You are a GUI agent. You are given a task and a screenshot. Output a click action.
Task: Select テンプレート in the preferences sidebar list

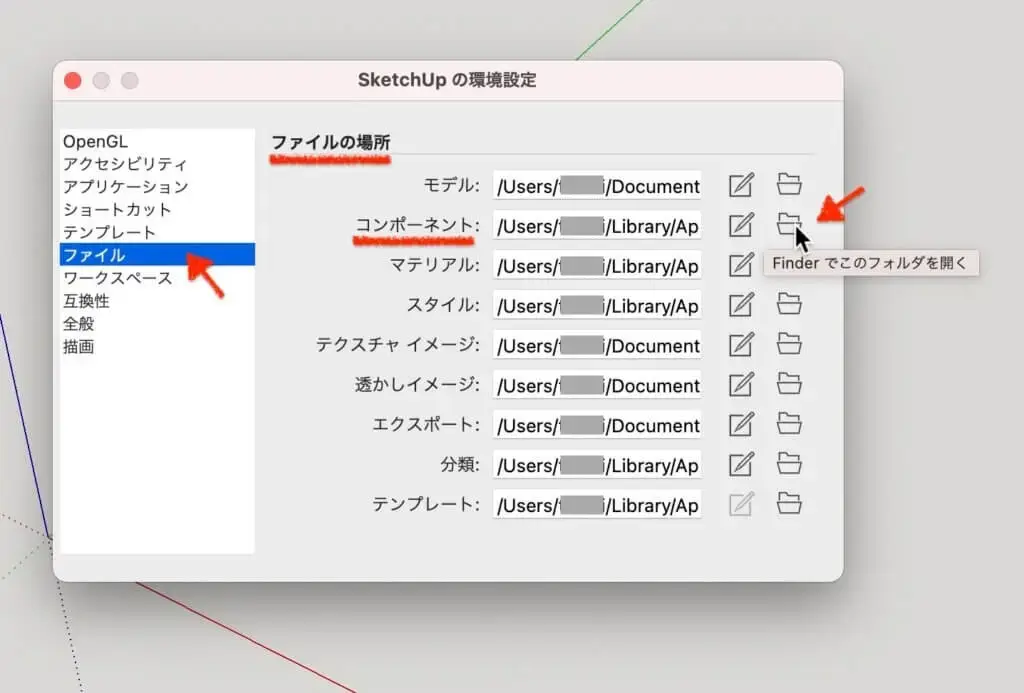[157, 233]
